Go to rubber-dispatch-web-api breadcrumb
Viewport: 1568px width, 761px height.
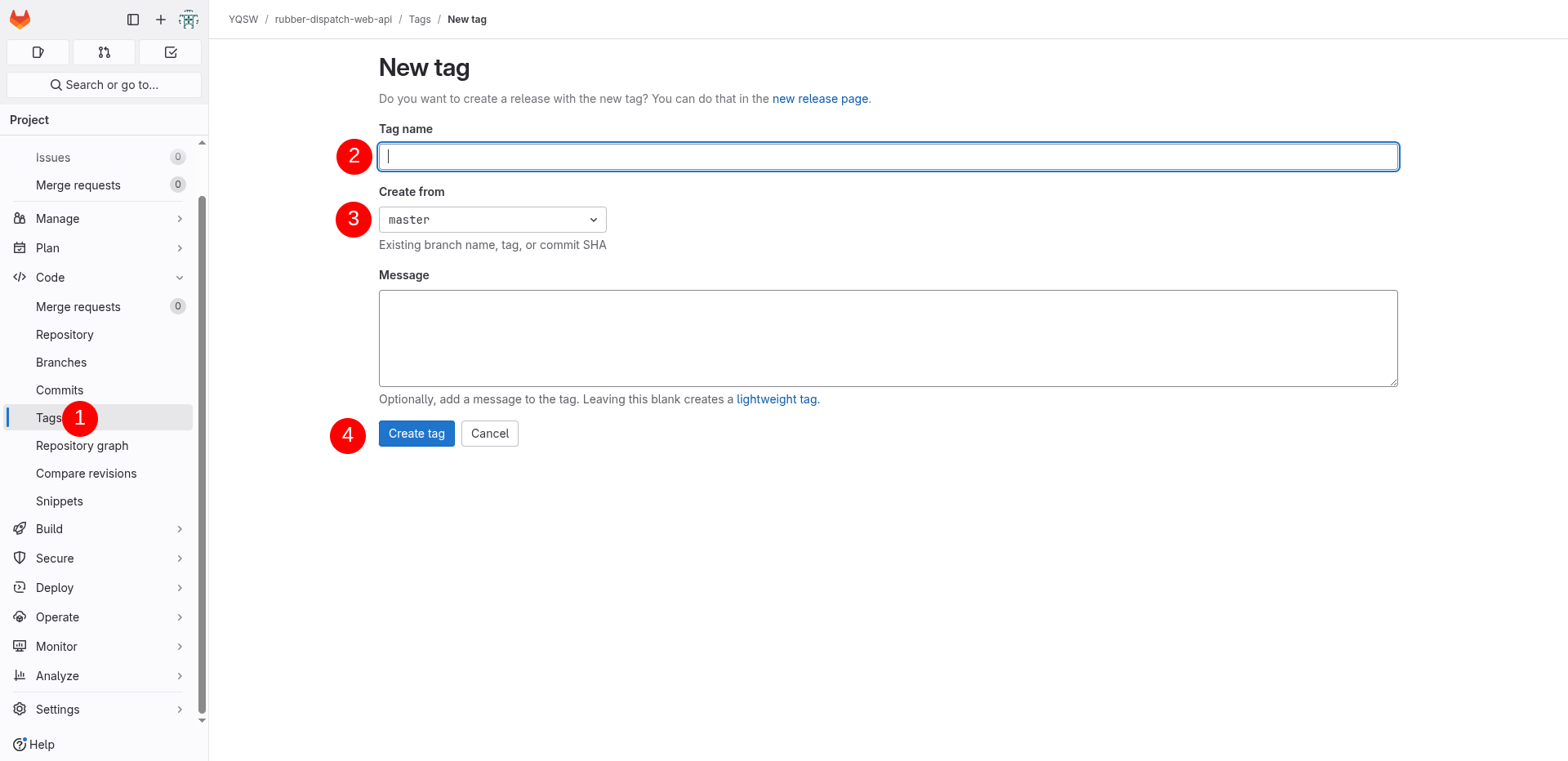coord(333,20)
